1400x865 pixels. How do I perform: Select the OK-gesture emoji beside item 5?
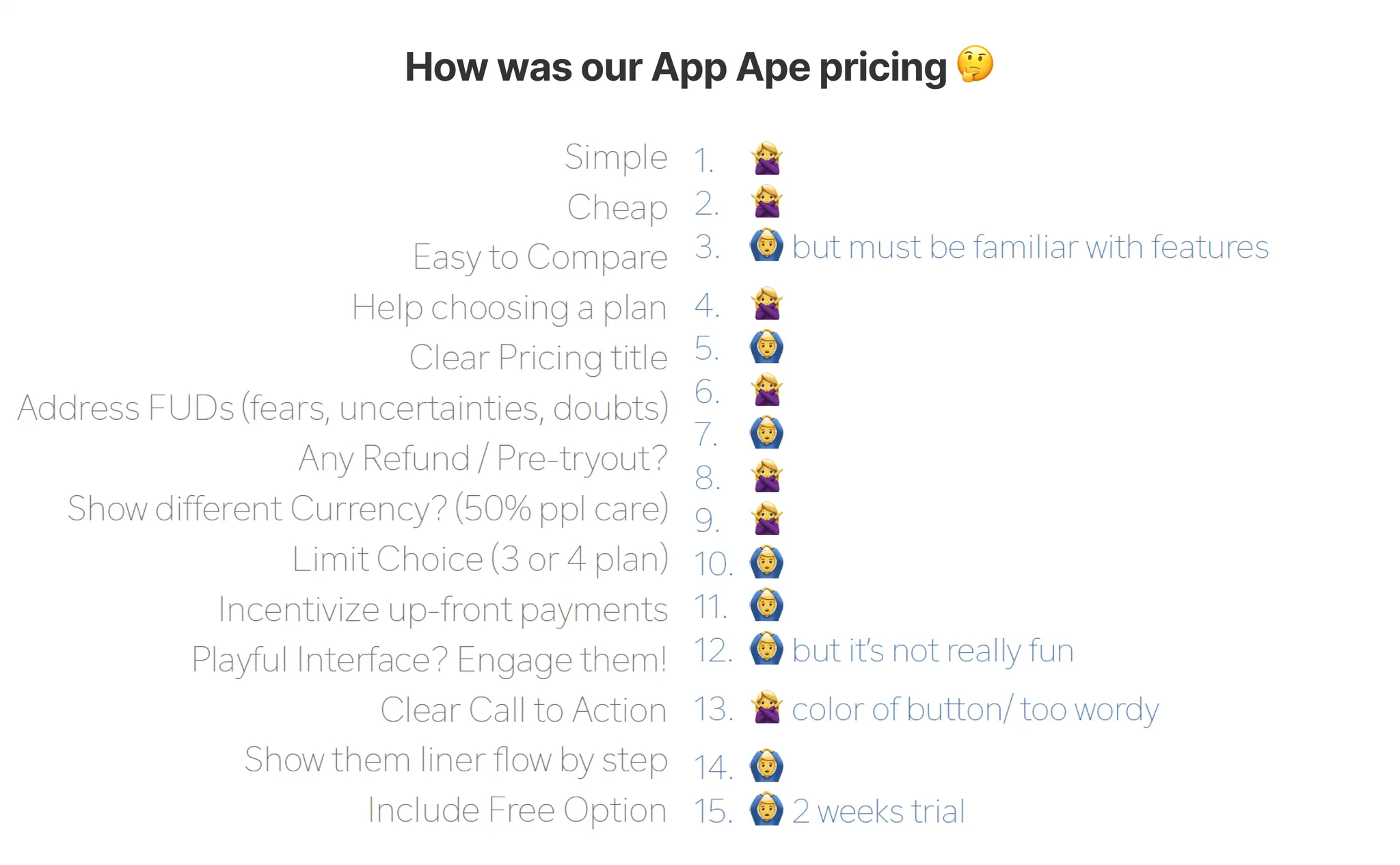(x=767, y=347)
